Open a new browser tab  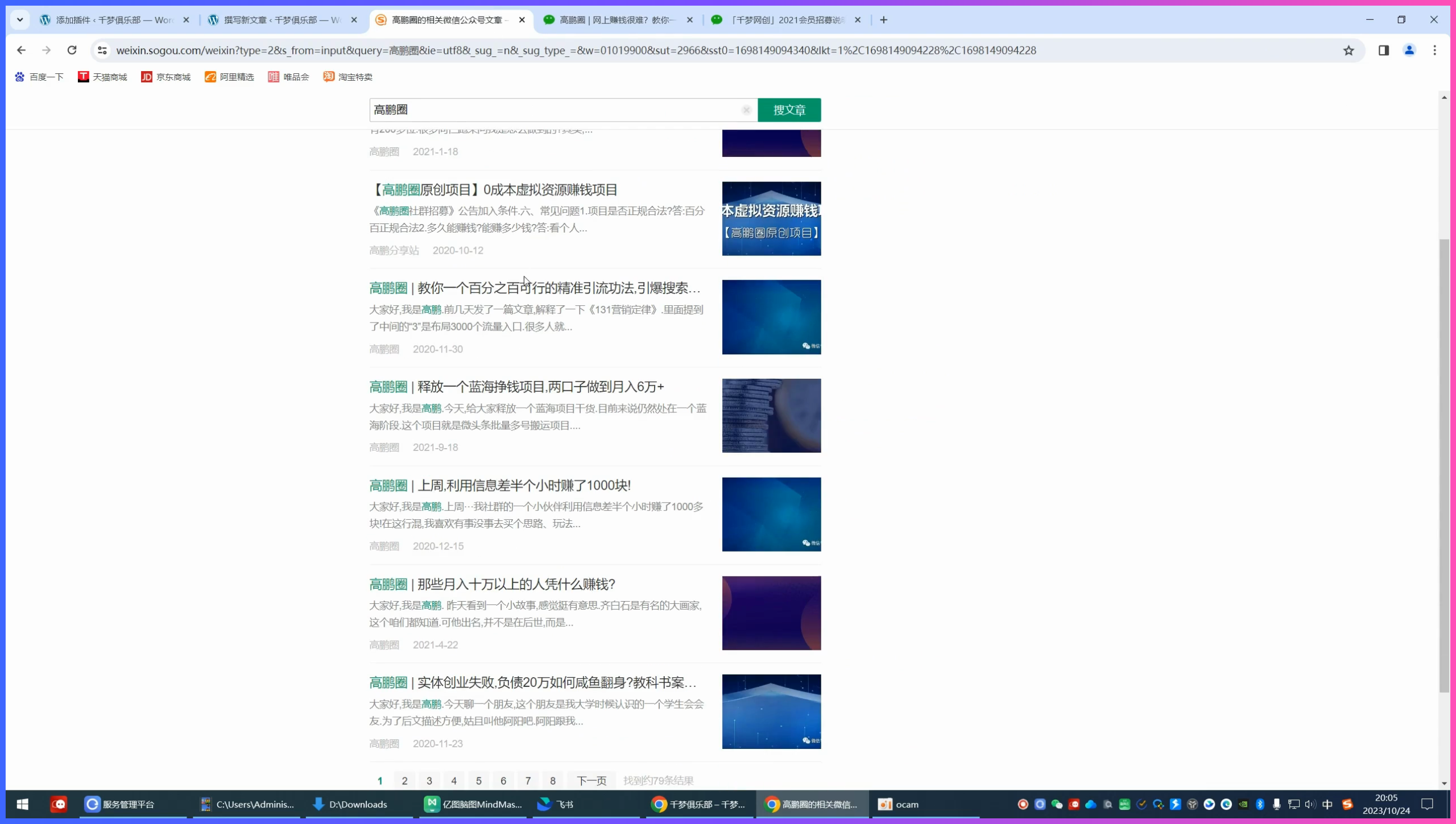(x=883, y=20)
